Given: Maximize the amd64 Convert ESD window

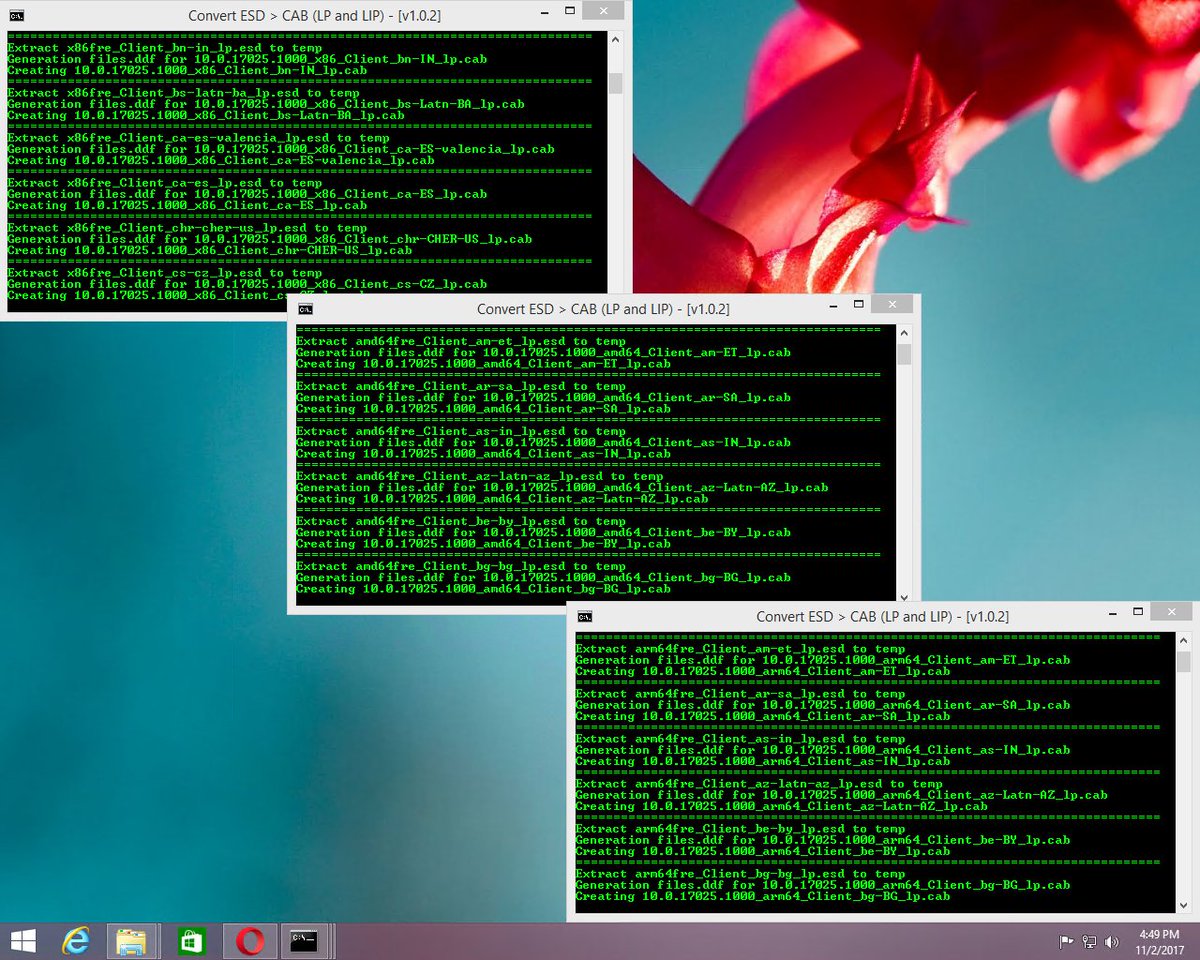Looking at the screenshot, I should 858,305.
